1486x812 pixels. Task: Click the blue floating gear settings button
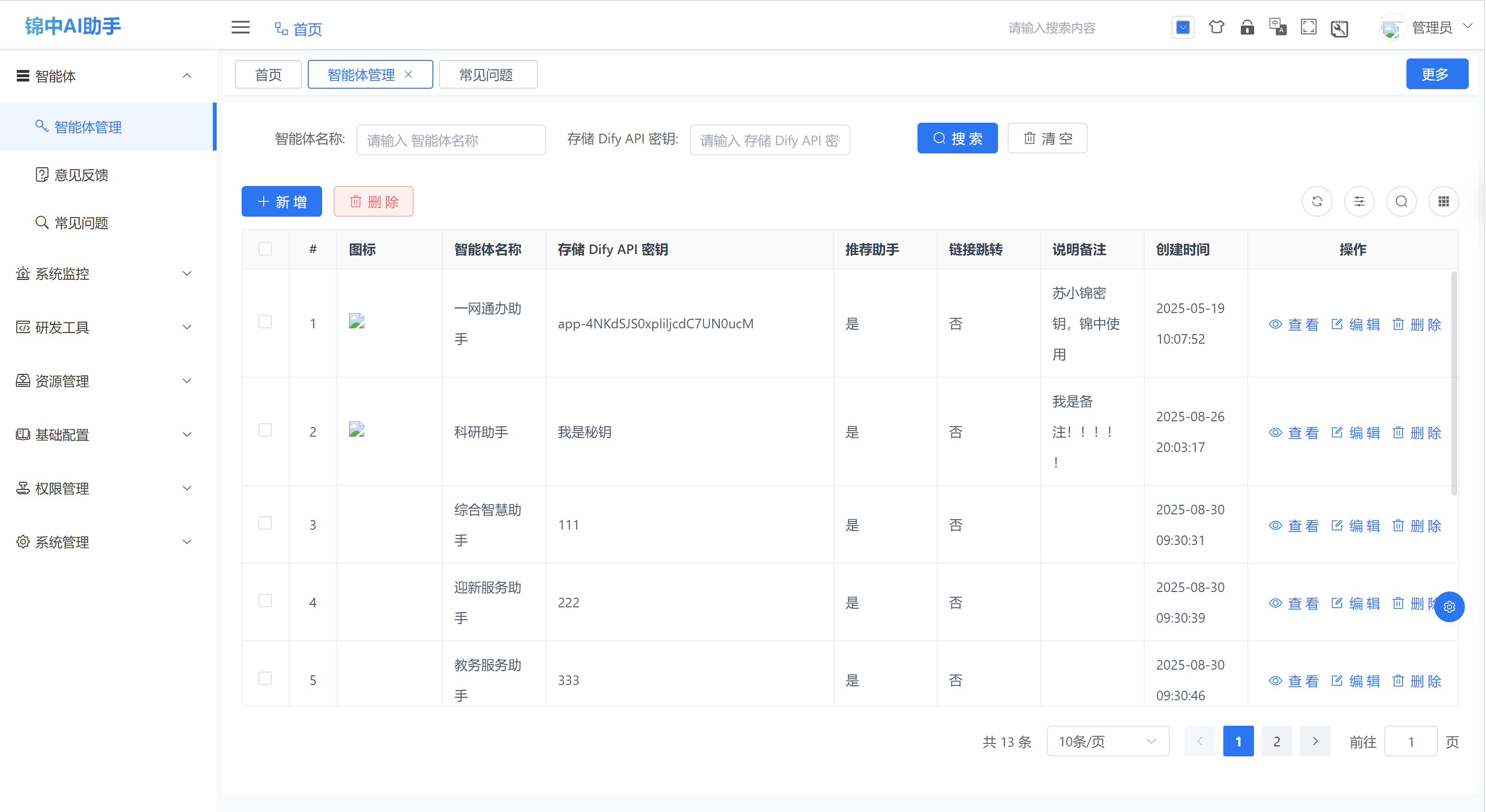pos(1449,607)
